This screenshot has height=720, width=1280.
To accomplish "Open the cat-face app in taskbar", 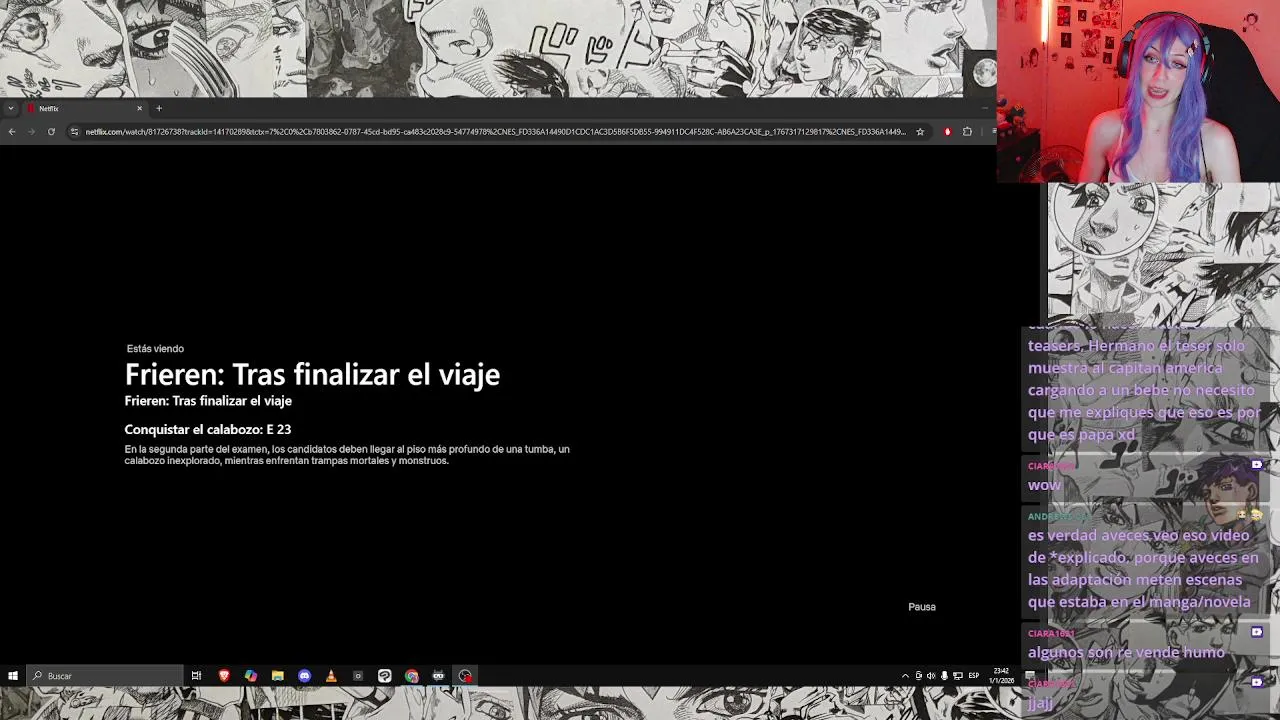I will (x=438, y=676).
